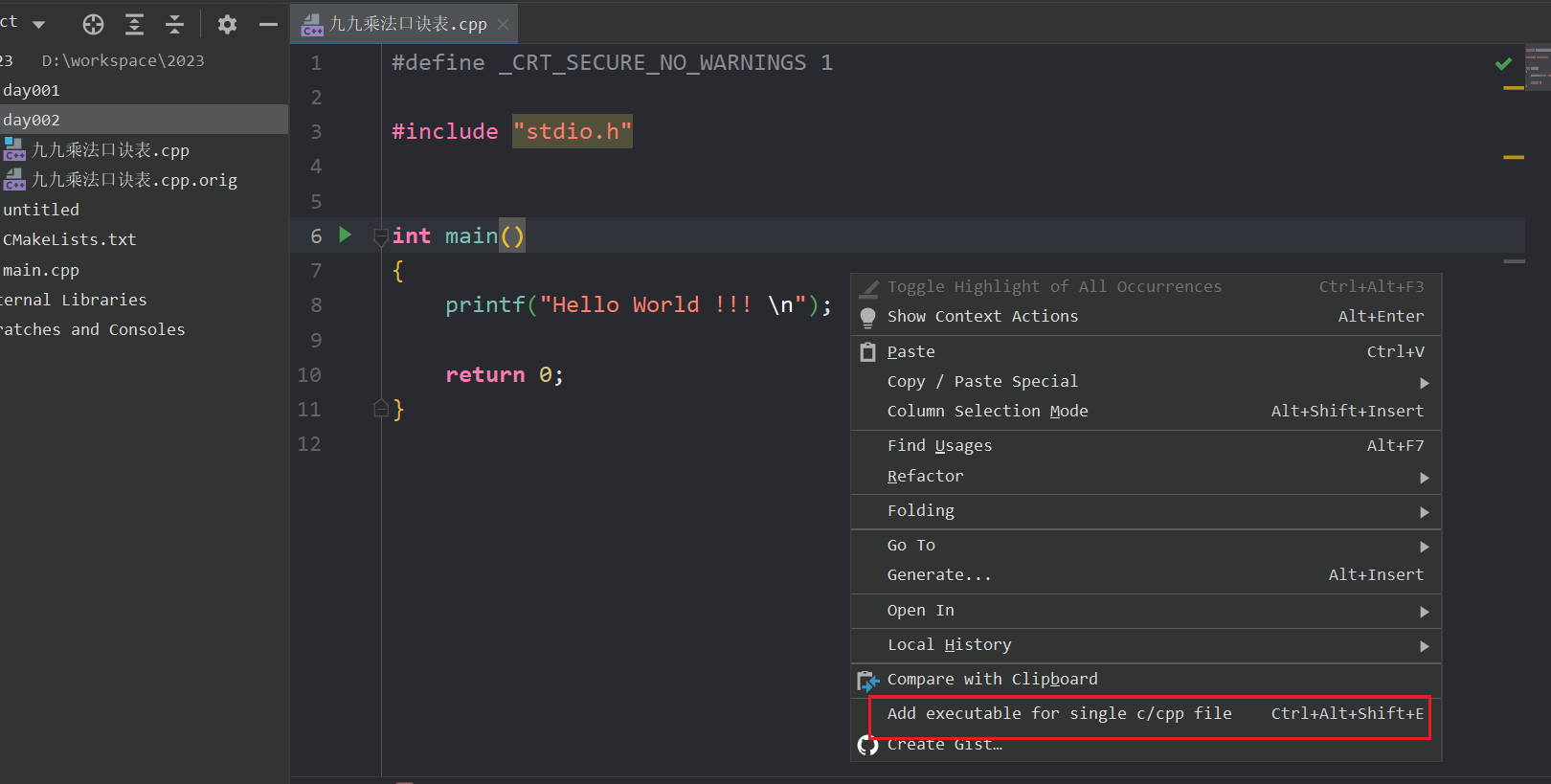This screenshot has height=784, width=1551.
Task: Click fold end marker on line 11
Action: [x=380, y=409]
